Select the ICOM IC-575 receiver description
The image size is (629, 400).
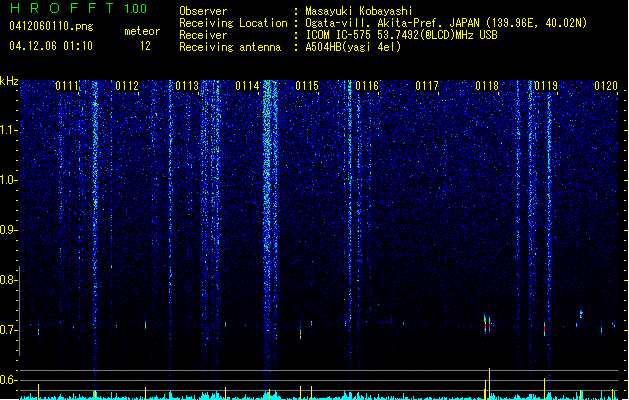point(402,35)
